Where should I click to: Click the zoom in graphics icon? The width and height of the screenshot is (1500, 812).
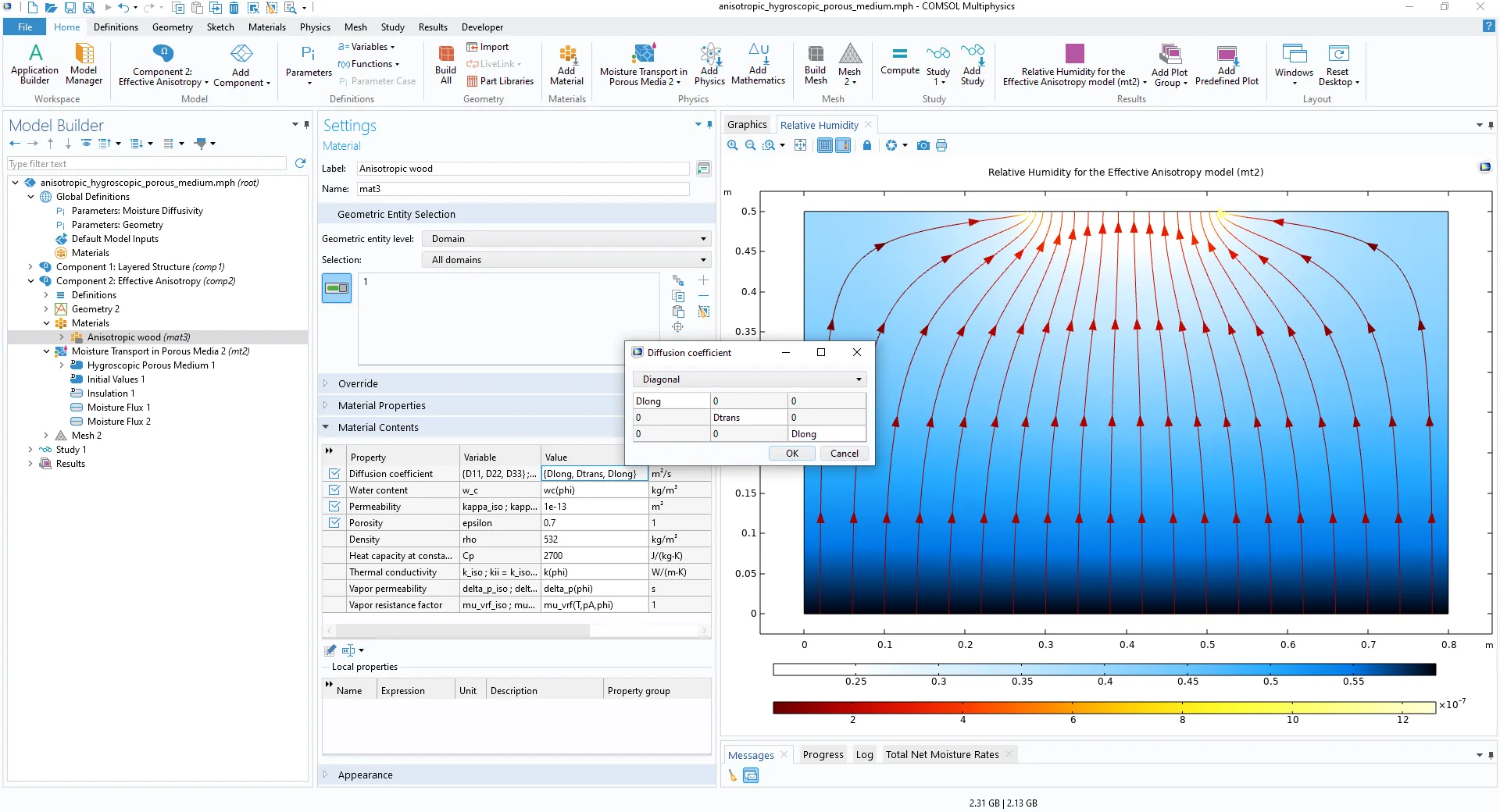tap(732, 145)
